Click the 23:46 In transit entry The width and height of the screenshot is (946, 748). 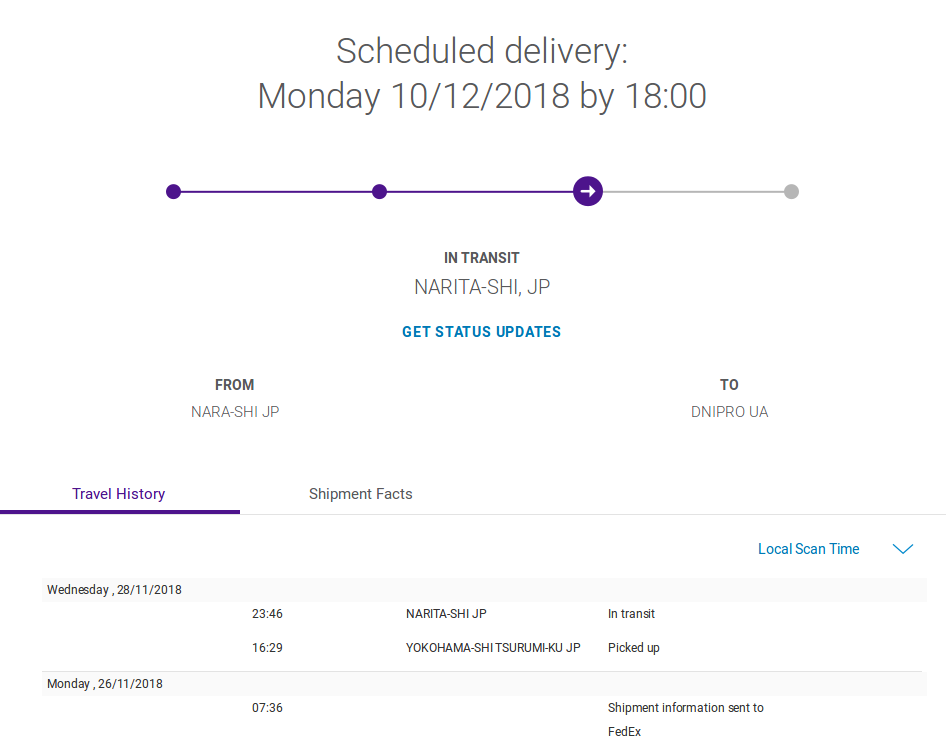631,614
